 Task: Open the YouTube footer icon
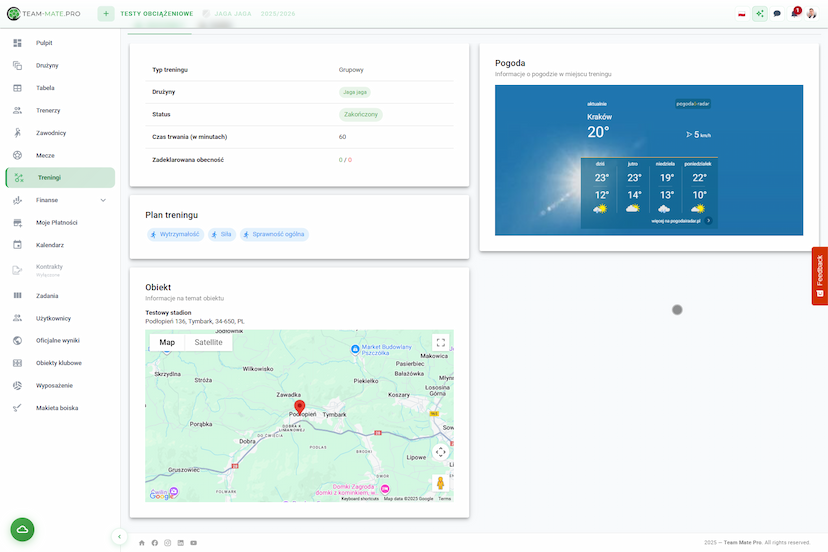[194, 543]
